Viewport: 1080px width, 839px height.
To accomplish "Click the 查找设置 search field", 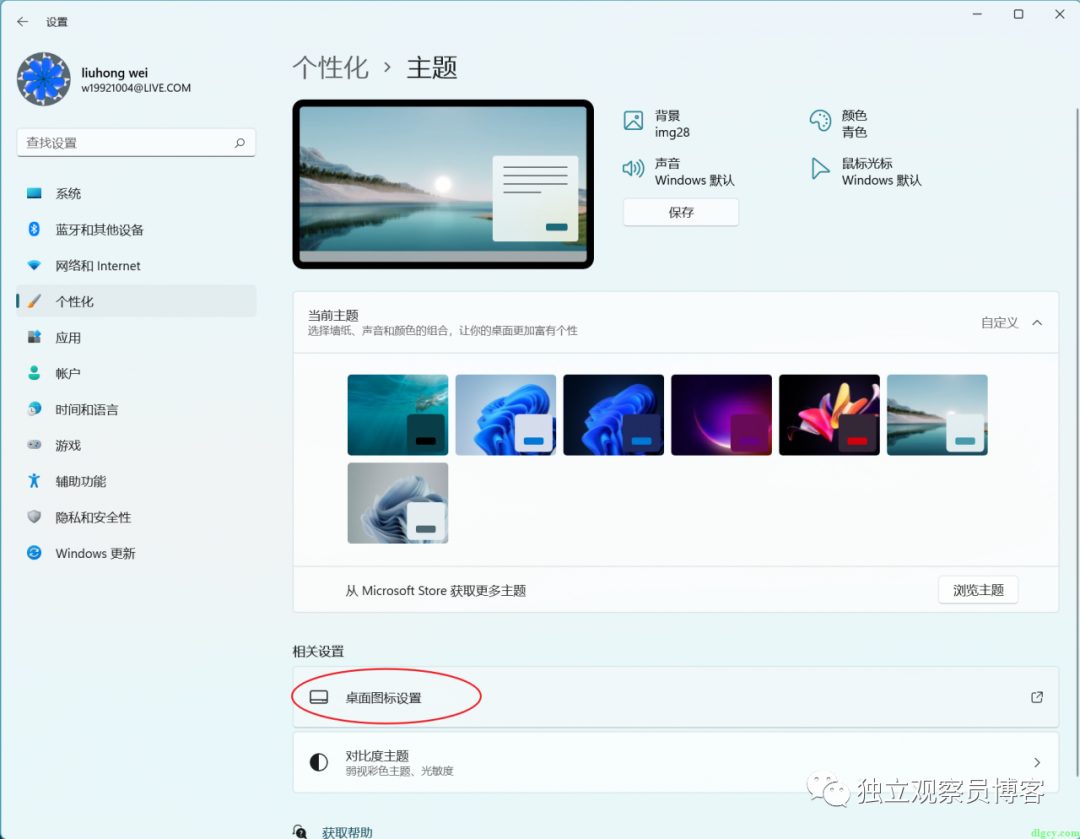I will 136,143.
